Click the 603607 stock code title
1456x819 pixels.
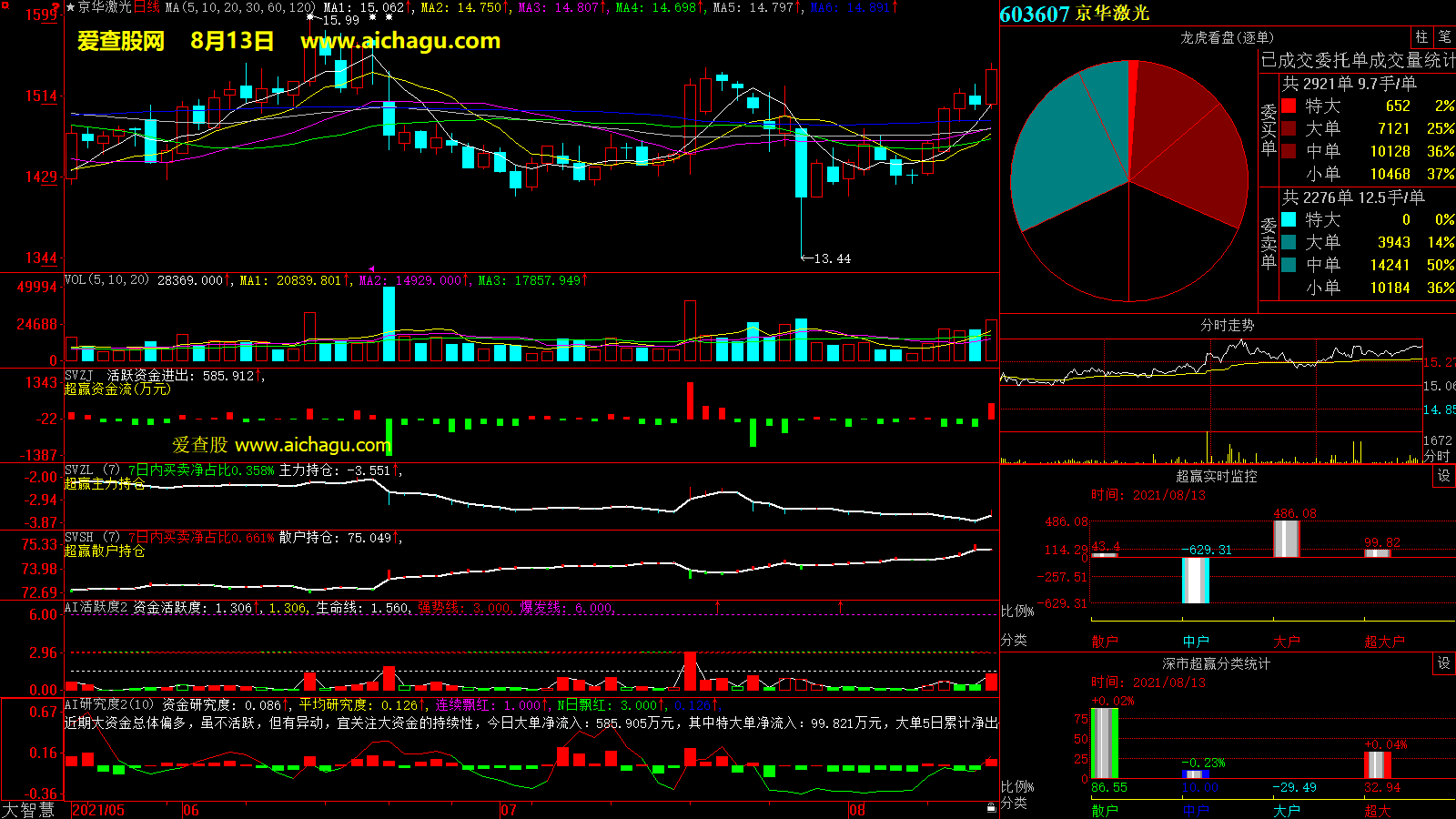pos(1034,15)
